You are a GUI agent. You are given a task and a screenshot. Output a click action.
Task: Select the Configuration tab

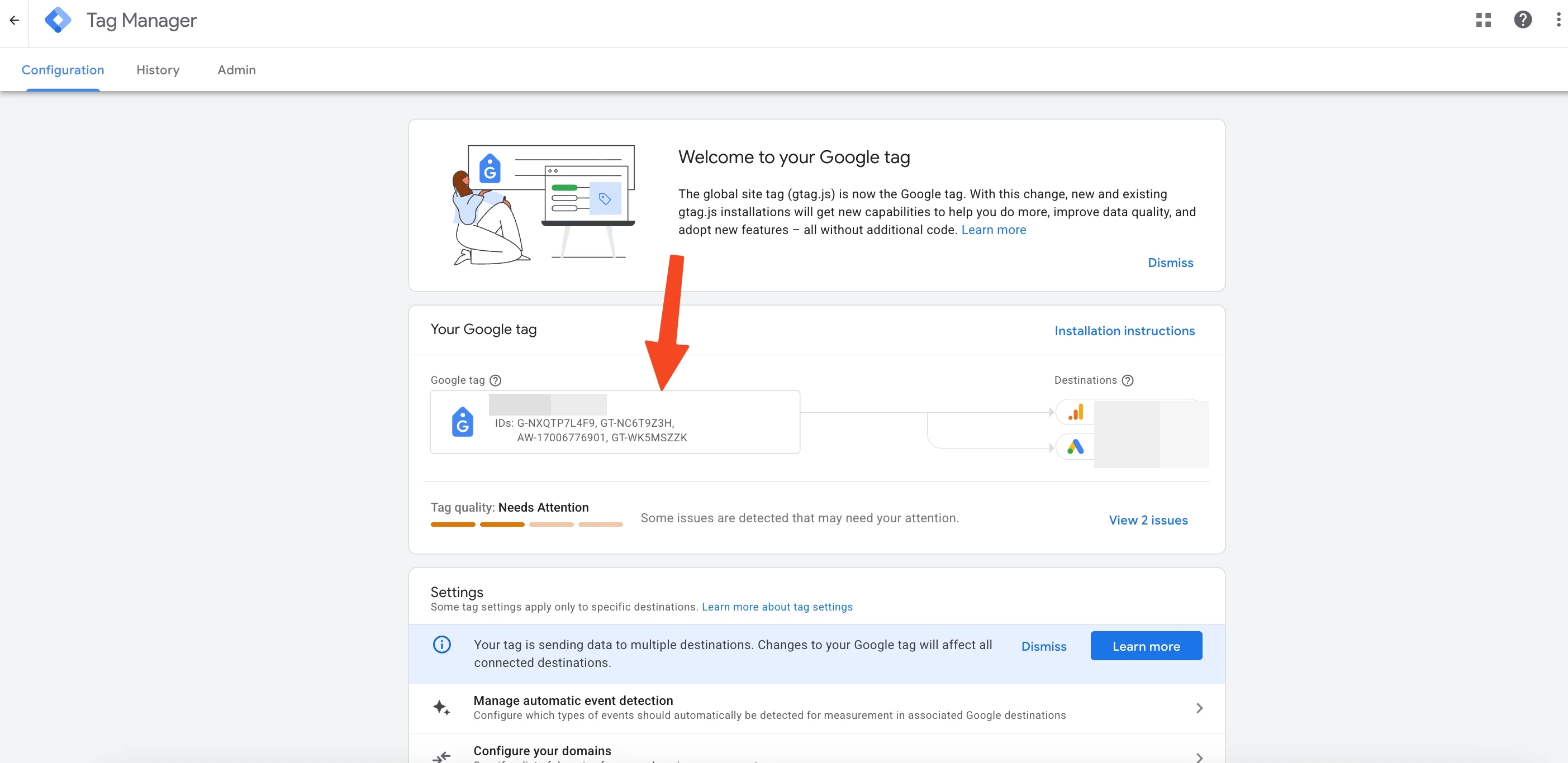(x=63, y=70)
